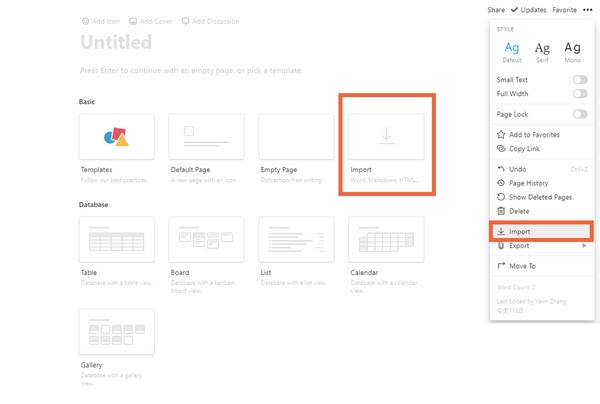Viewport: 600px width, 404px height.
Task: Choose Import in the page menu
Action: (542, 231)
